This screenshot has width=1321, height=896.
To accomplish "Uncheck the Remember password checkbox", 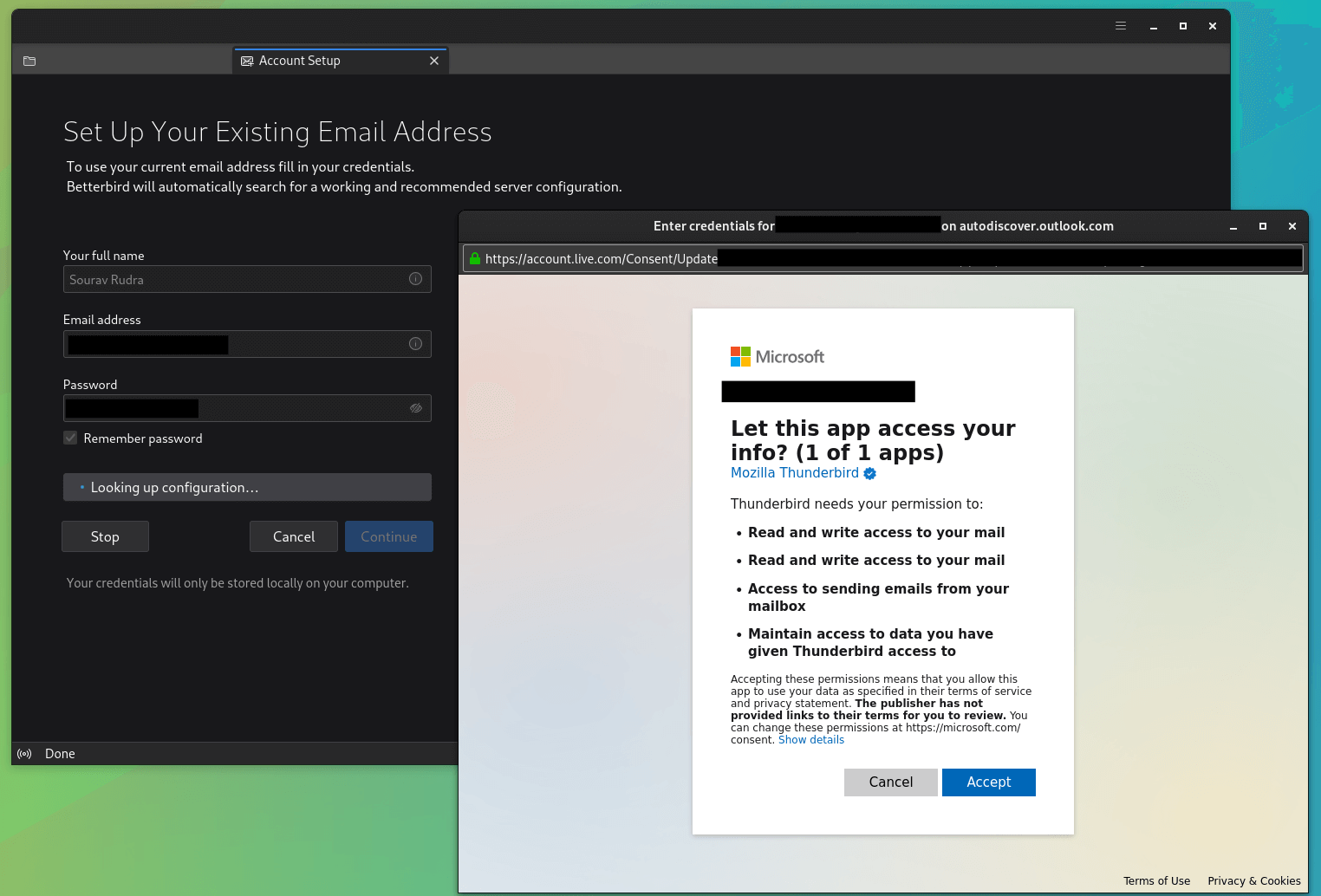I will (x=70, y=438).
